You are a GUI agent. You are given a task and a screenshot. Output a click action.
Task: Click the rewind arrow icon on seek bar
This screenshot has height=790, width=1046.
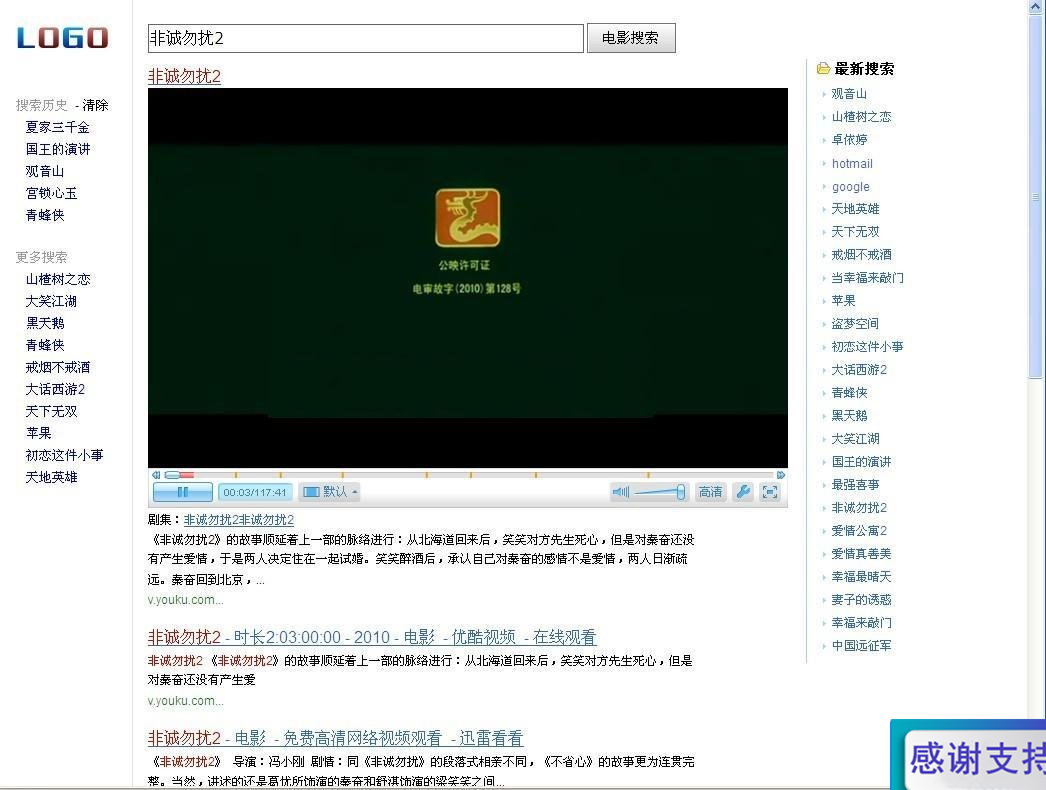pos(155,475)
